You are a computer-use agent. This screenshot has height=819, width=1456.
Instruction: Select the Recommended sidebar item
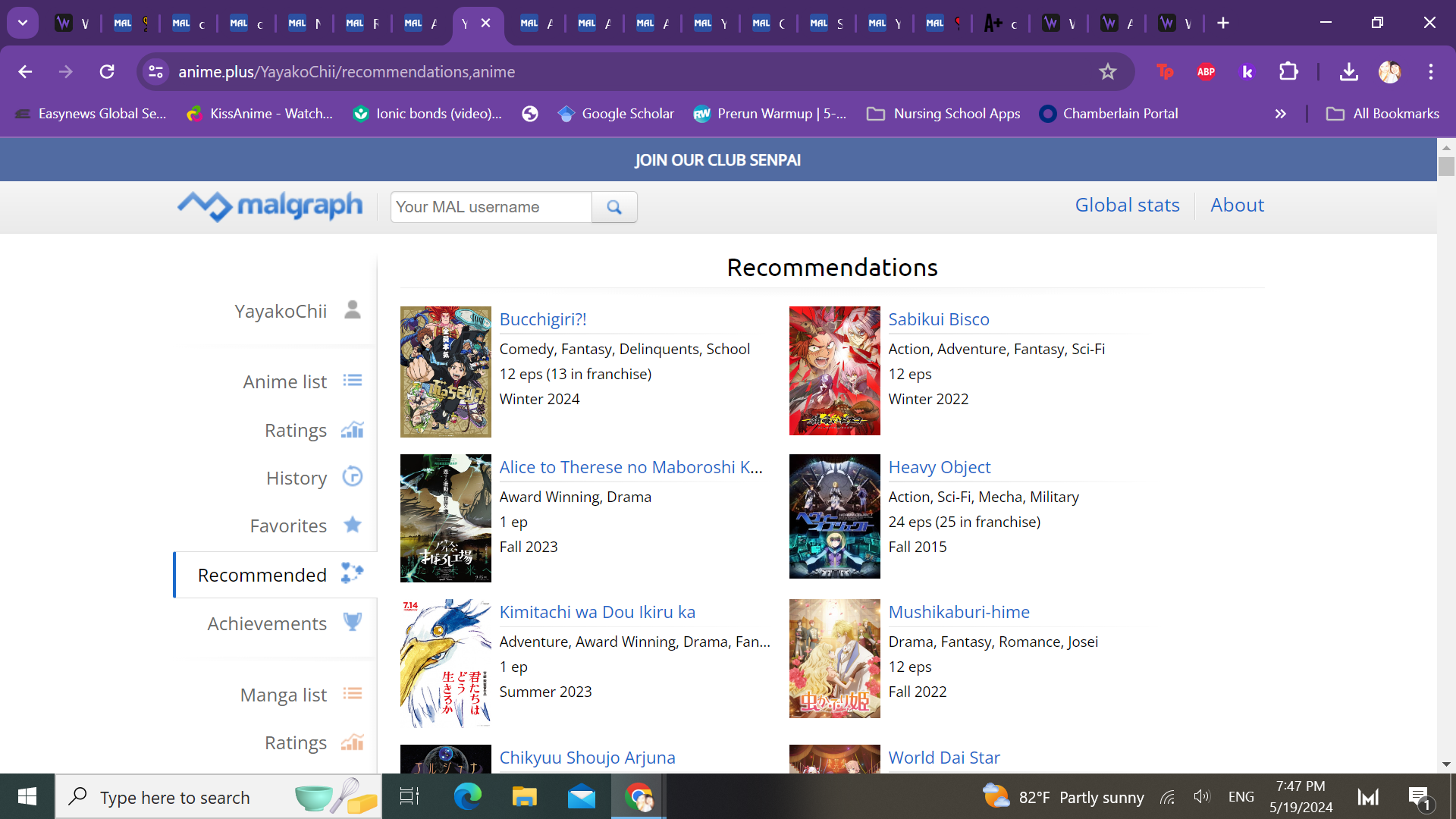[262, 575]
